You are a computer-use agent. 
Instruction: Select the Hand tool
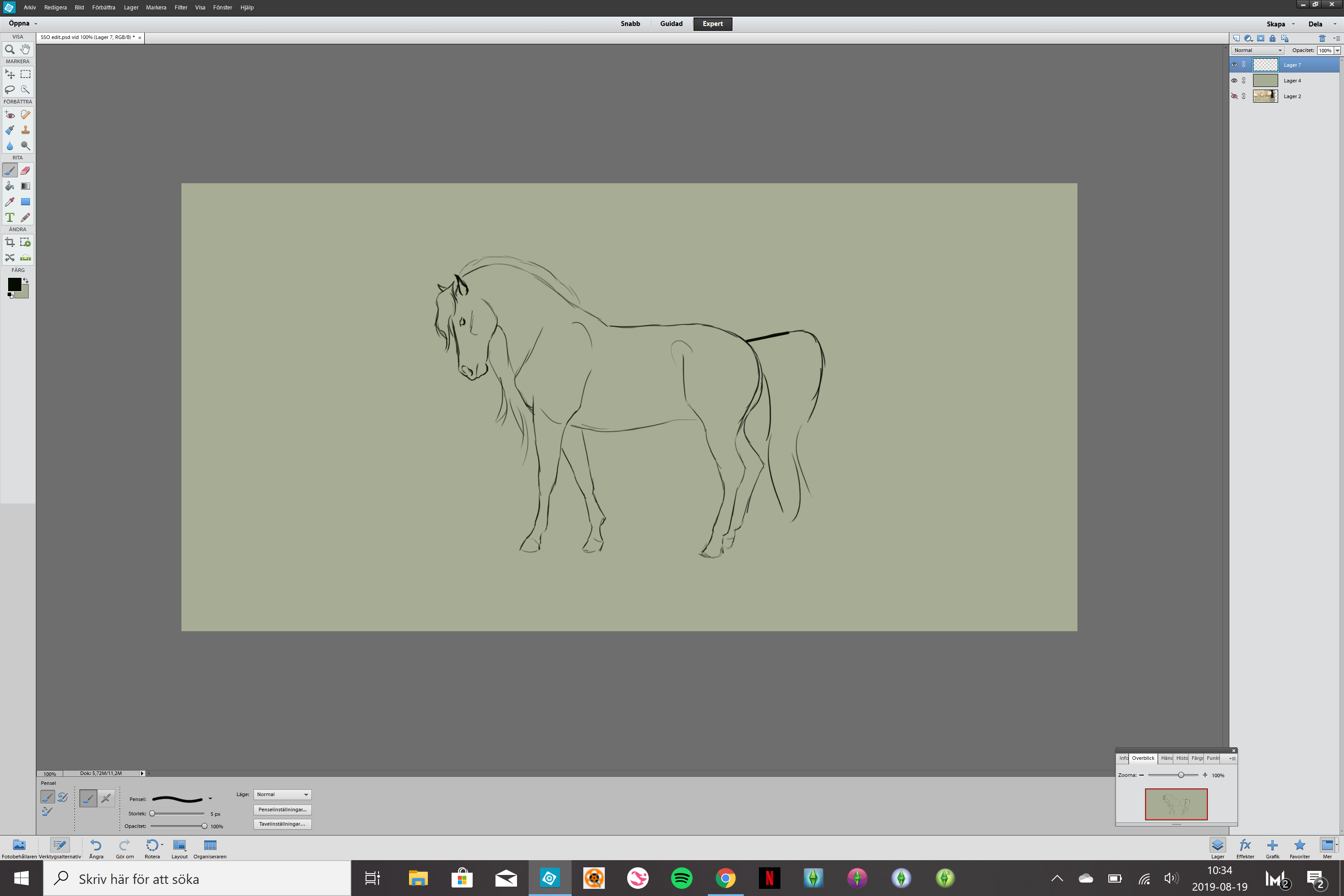pyautogui.click(x=25, y=50)
